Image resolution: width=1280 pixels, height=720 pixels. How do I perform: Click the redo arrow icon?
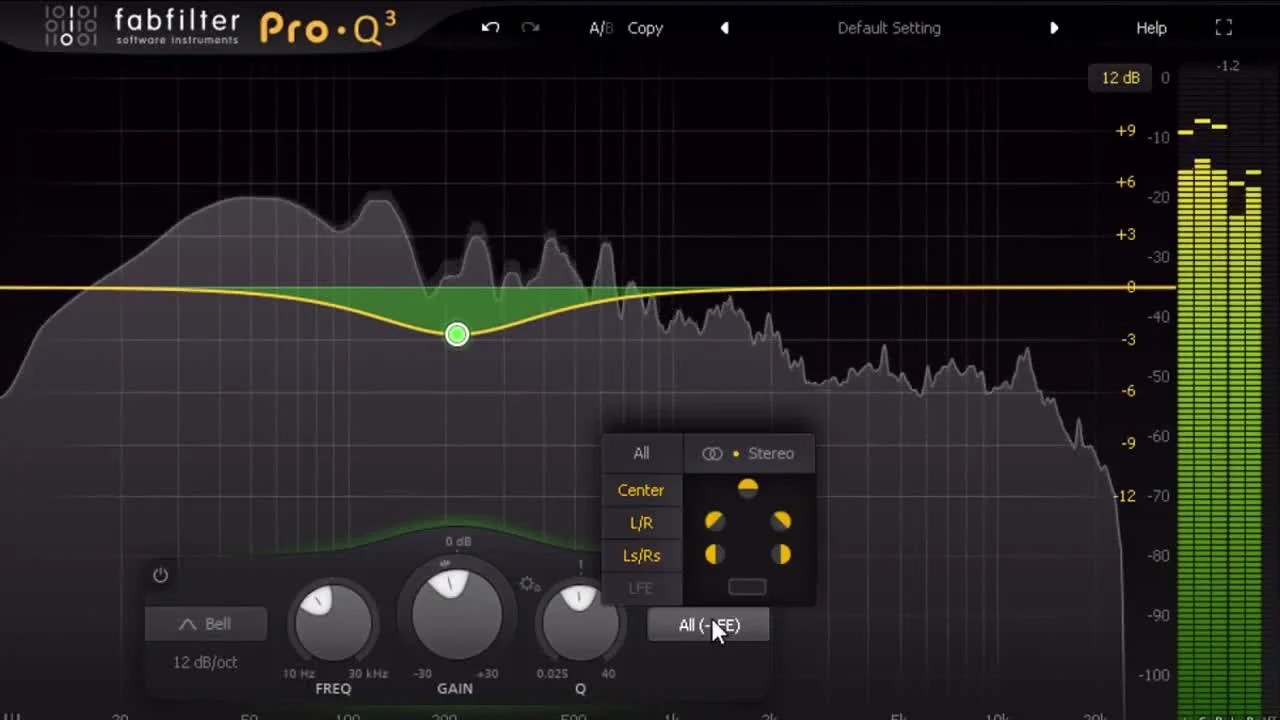click(x=529, y=27)
